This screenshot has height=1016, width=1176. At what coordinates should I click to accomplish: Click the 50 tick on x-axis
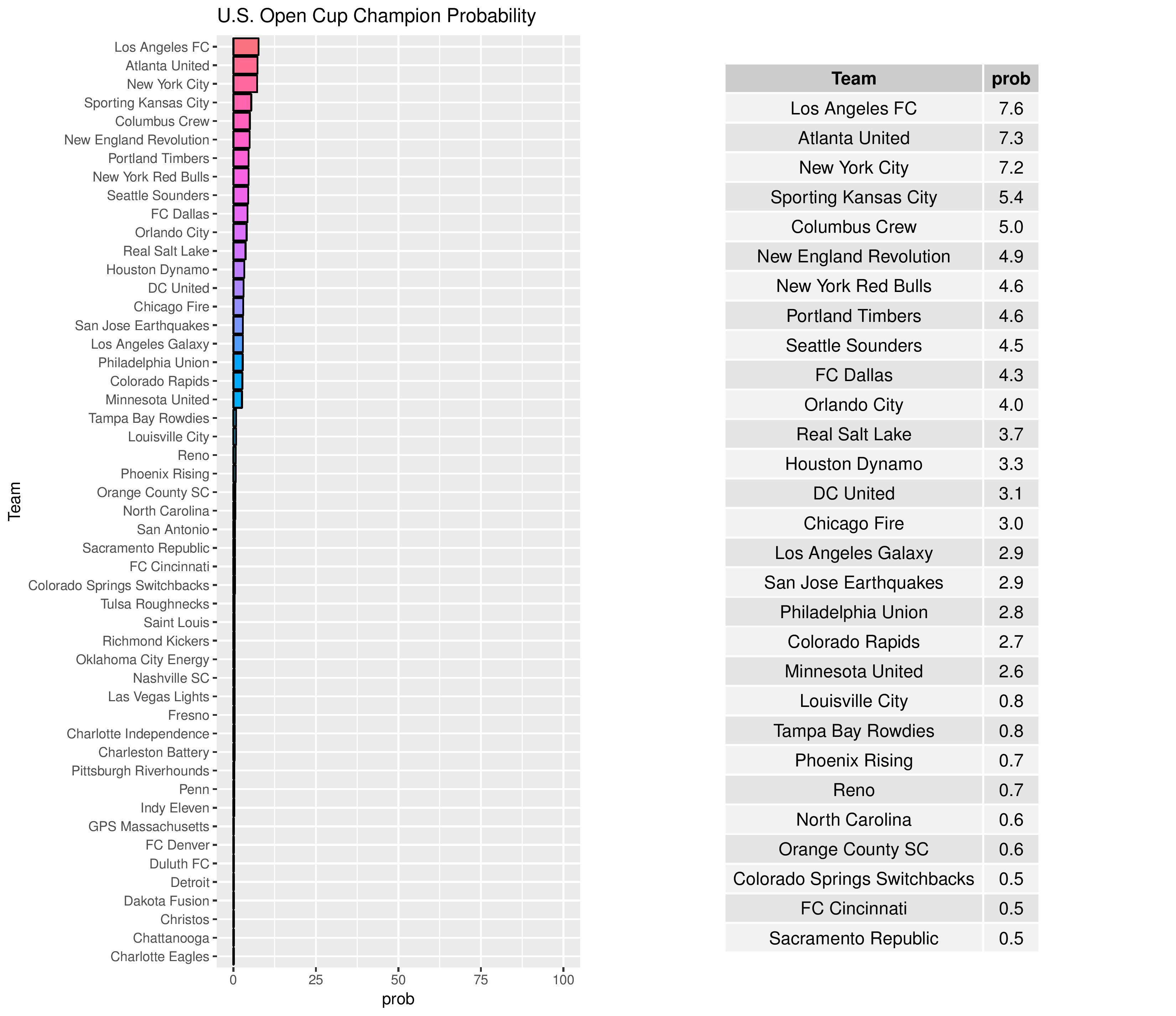pyautogui.click(x=398, y=980)
